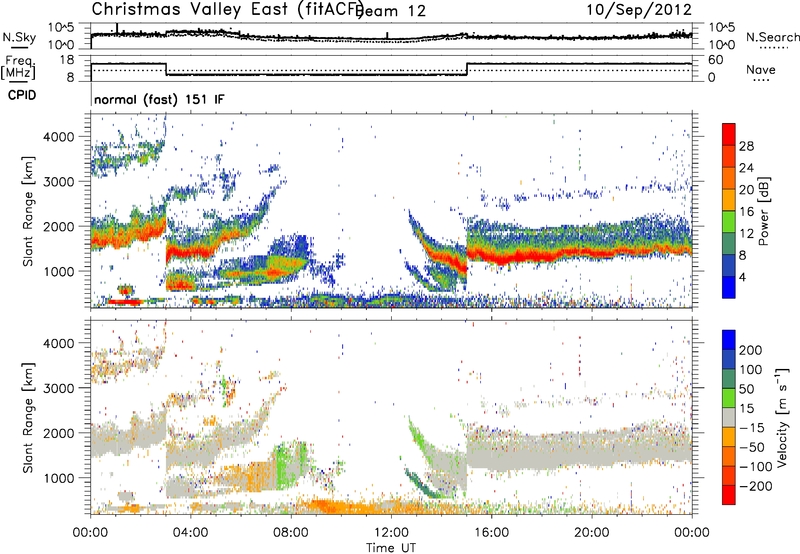
Task: Click the '20:00' time tick label
Action: [591, 533]
